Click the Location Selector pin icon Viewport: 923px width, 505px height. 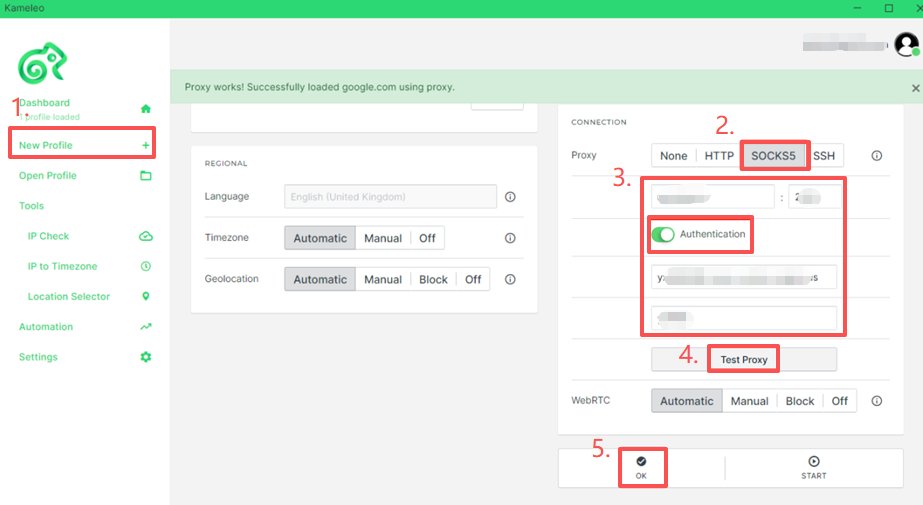tap(146, 296)
